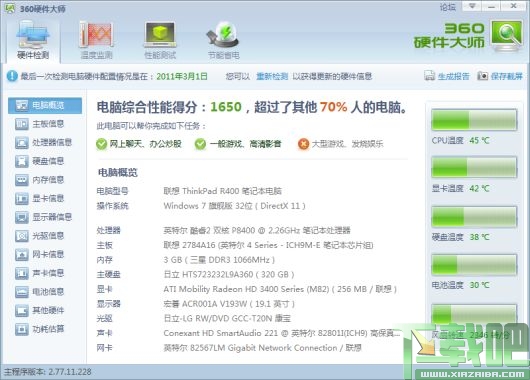Open the 性能测试 performance test icon
The height and width of the screenshot is (380, 530).
160,41
